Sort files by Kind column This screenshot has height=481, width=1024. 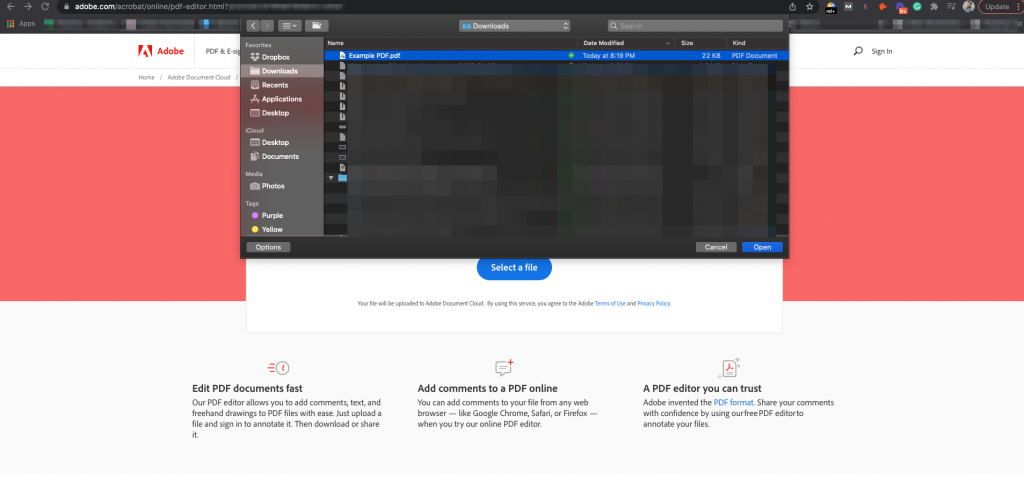[x=739, y=43]
